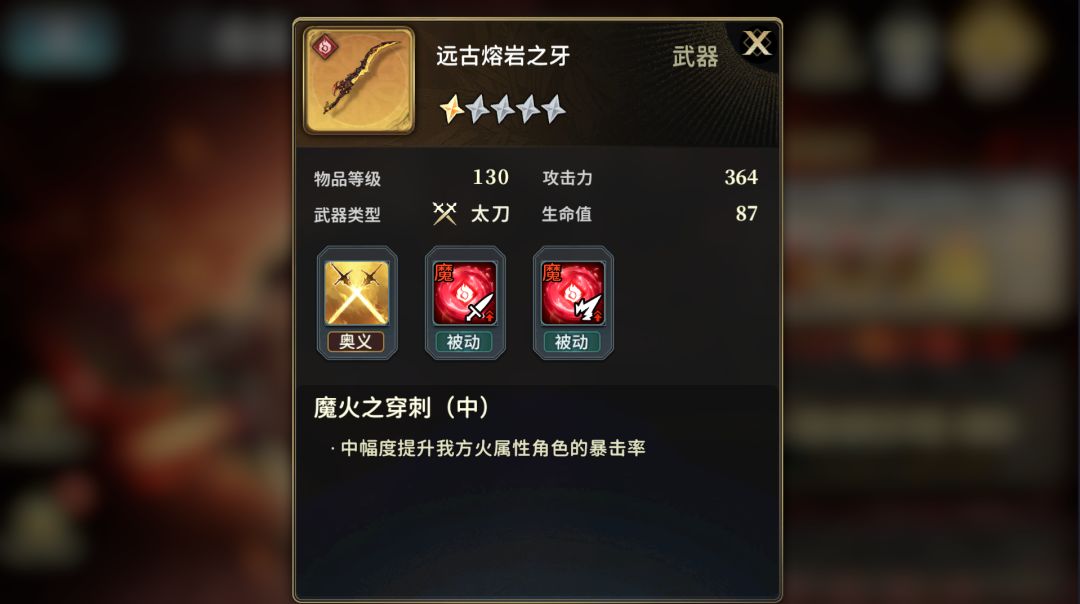This screenshot has width=1080, height=604.
Task: Close the weapon detail popup
Action: pyautogui.click(x=756, y=44)
